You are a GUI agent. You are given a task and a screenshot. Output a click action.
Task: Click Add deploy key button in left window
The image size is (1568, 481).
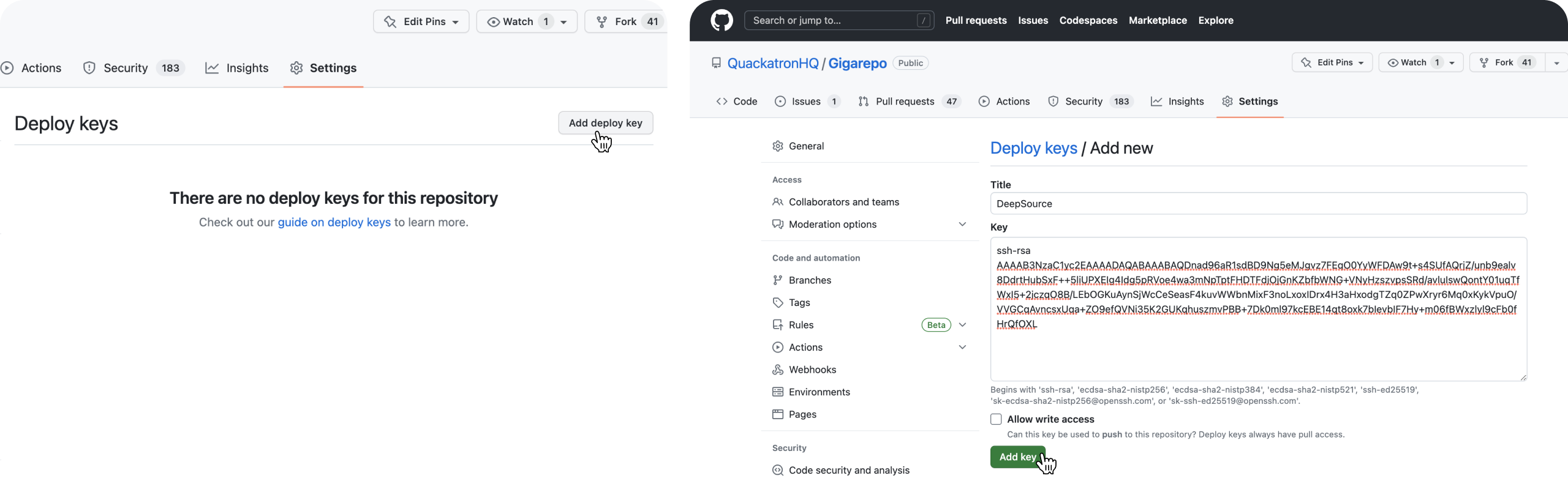(x=605, y=123)
